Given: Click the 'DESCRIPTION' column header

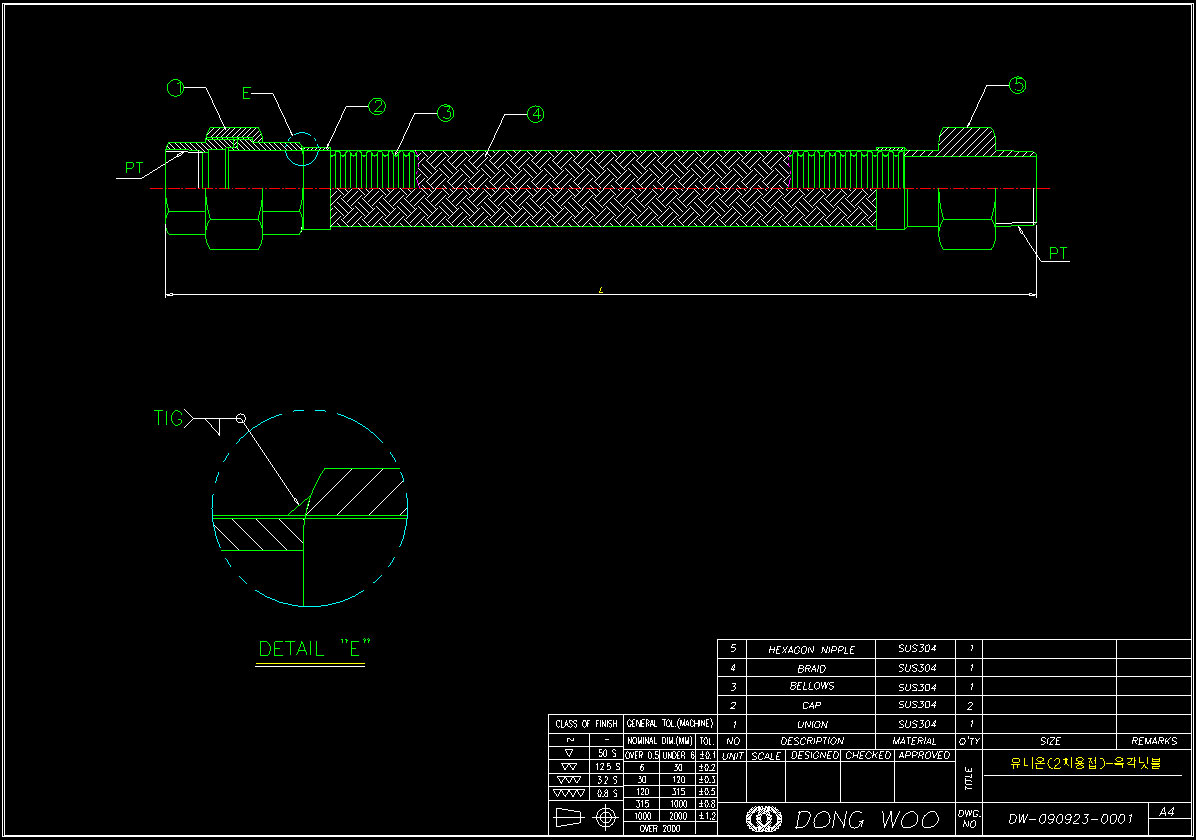Looking at the screenshot, I should (x=812, y=741).
